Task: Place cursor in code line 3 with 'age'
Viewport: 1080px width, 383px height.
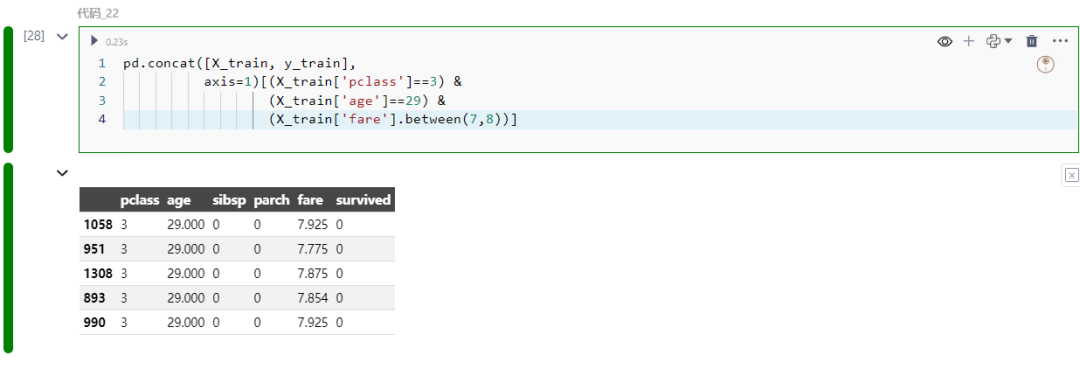Action: tap(357, 101)
